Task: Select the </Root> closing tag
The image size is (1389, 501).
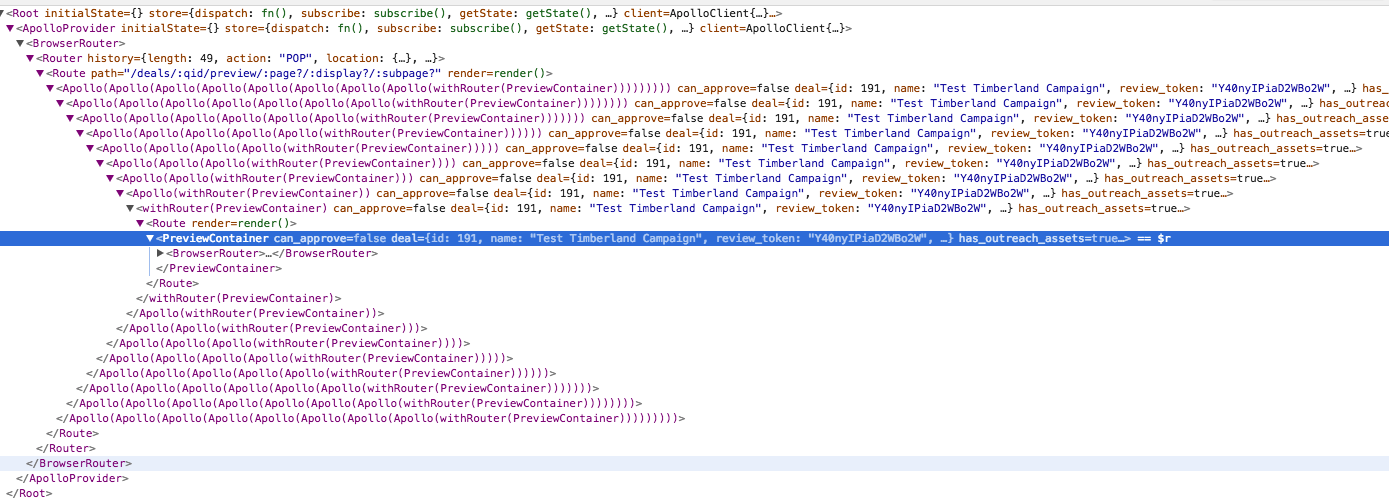Action: pos(28,493)
